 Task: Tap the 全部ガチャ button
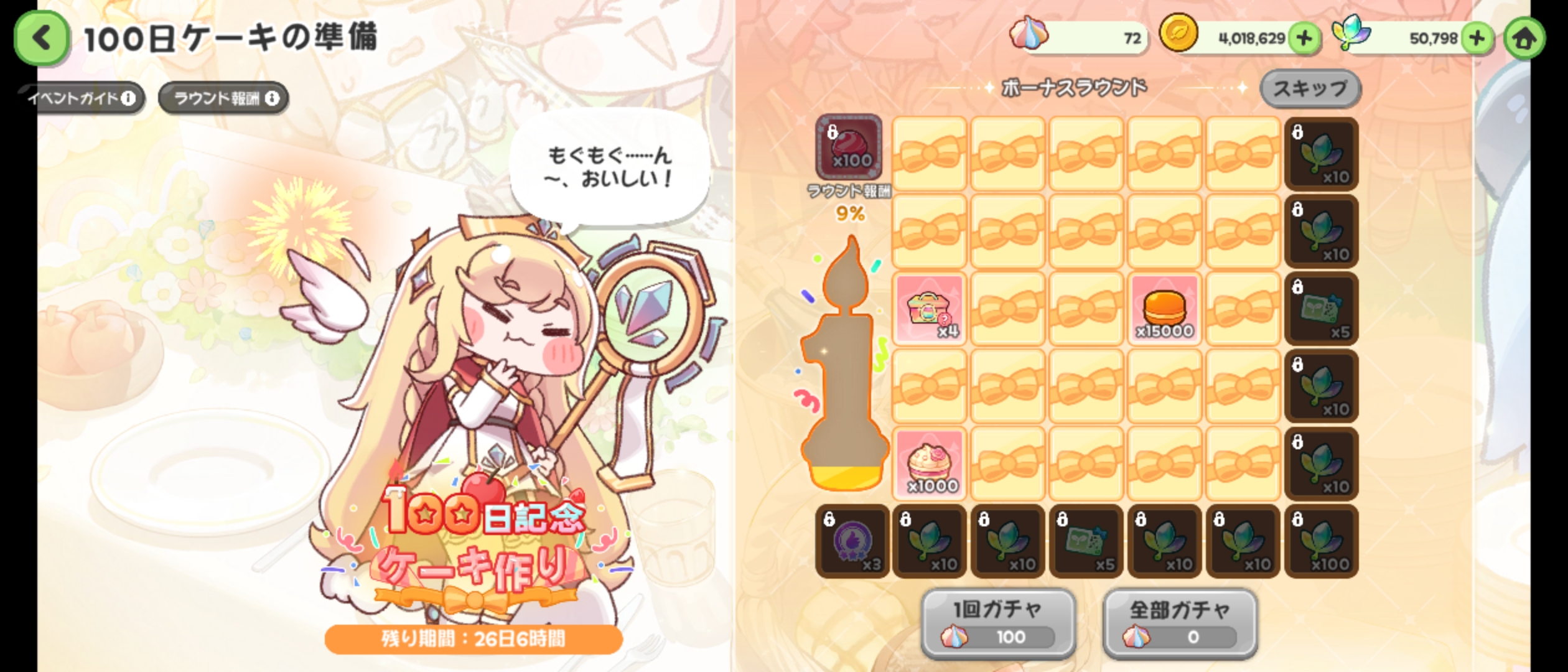click(x=1180, y=623)
